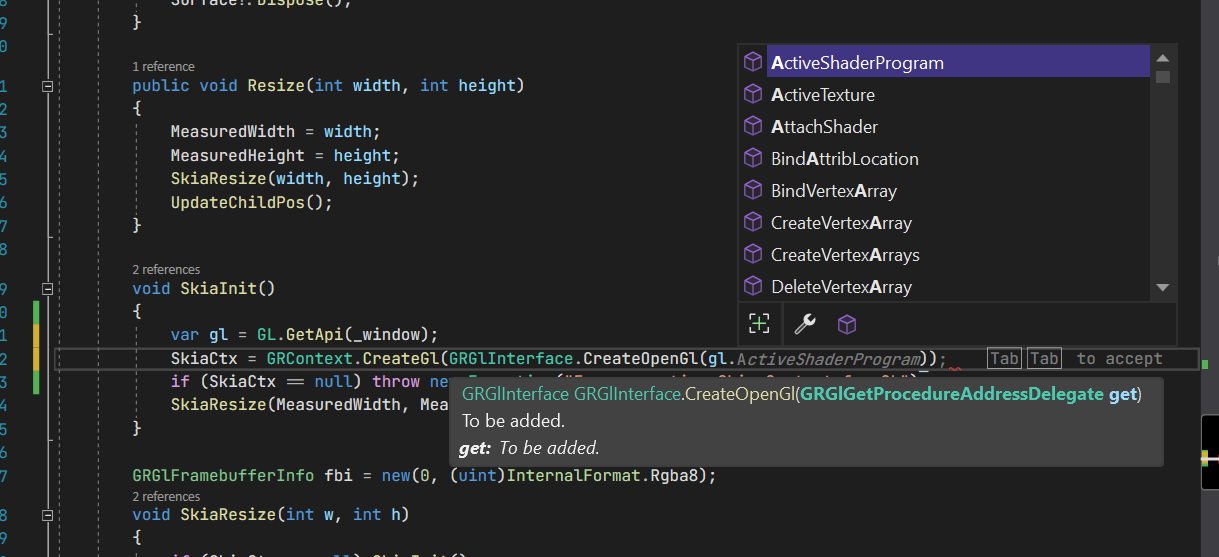
Task: Collapse the Resize method block
Action: [47, 86]
